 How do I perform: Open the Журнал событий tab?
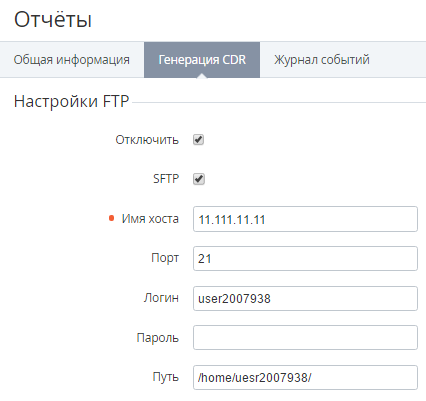point(322,60)
